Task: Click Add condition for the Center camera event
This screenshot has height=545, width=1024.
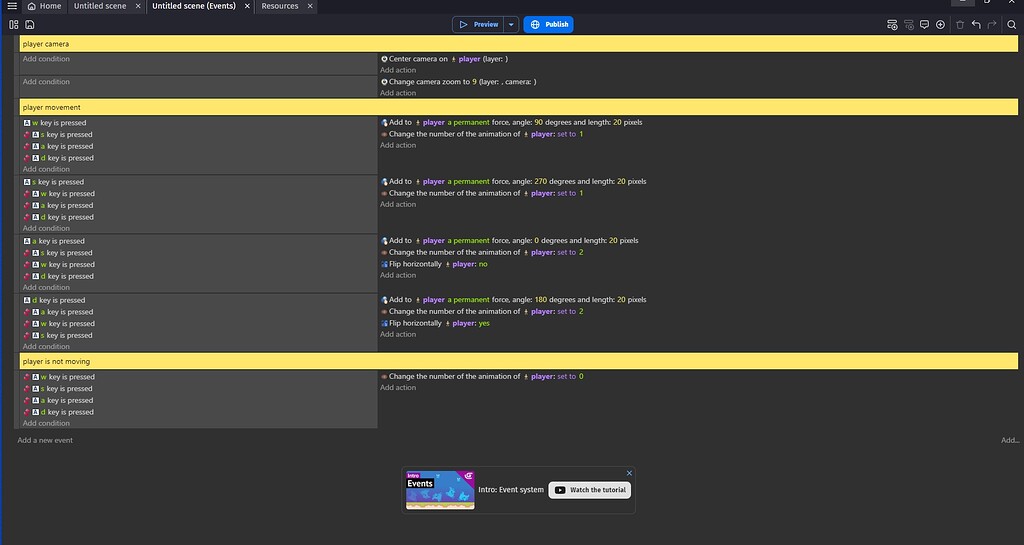Action: 46,59
